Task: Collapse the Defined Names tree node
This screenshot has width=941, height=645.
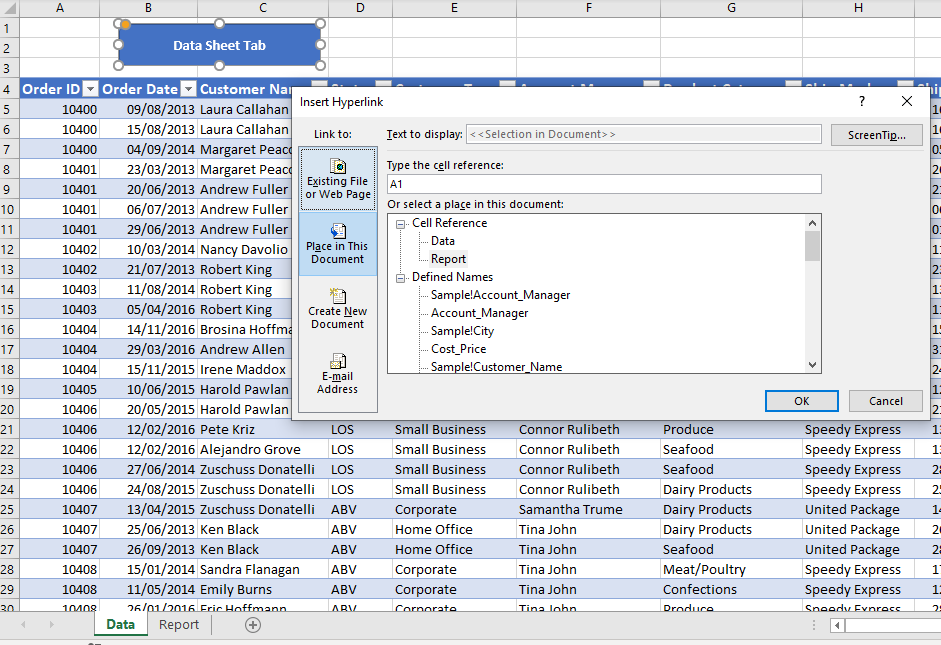Action: pos(401,278)
